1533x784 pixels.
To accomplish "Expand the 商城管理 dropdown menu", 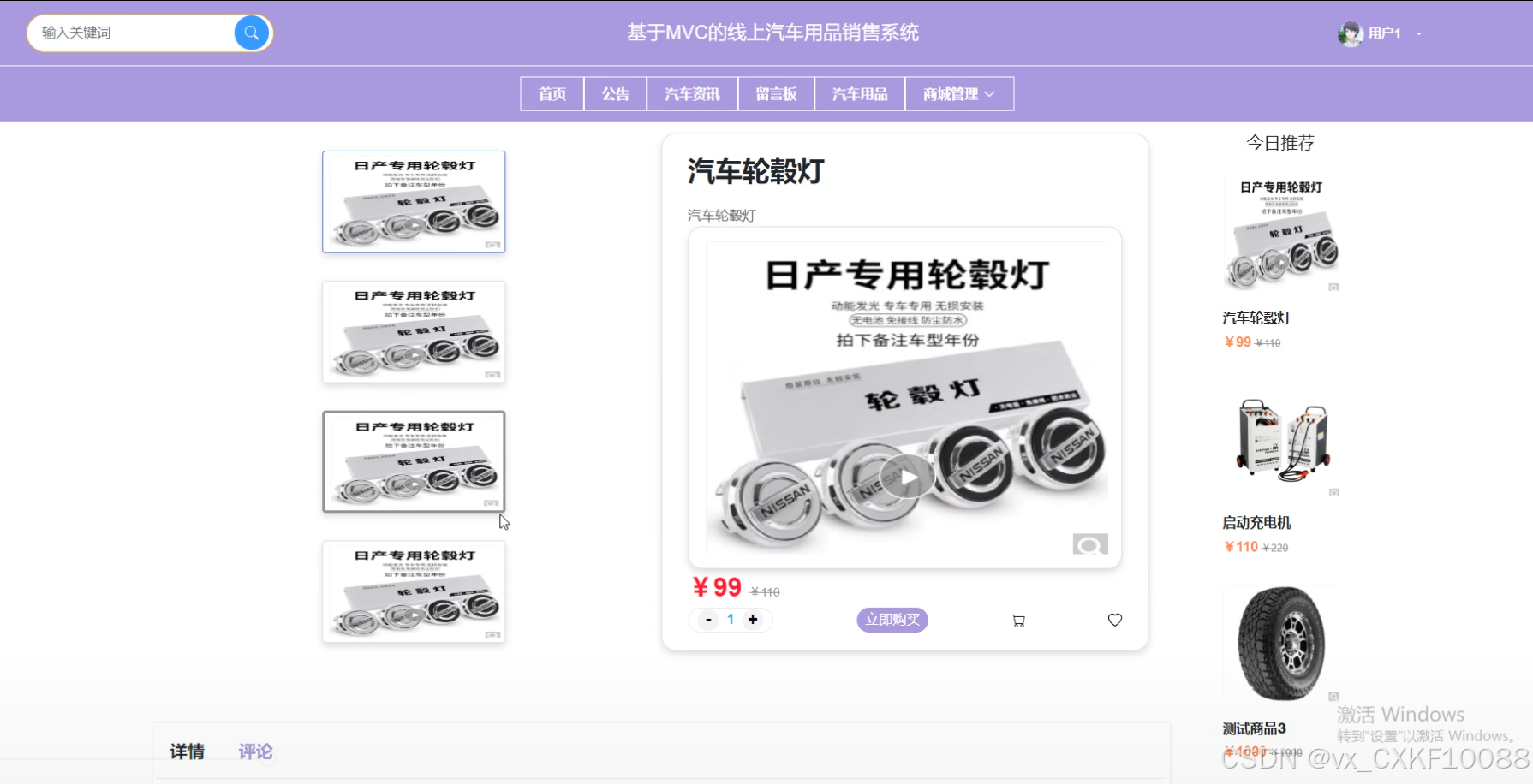I will coord(959,94).
